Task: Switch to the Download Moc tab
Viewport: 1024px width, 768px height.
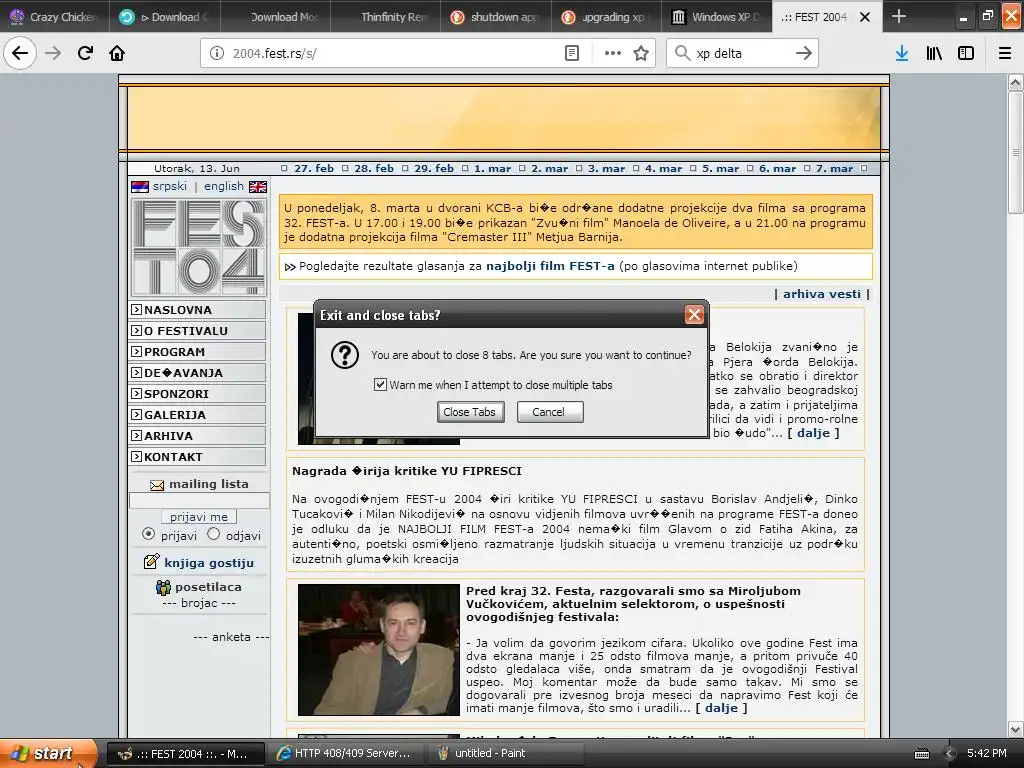Action: [x=276, y=16]
